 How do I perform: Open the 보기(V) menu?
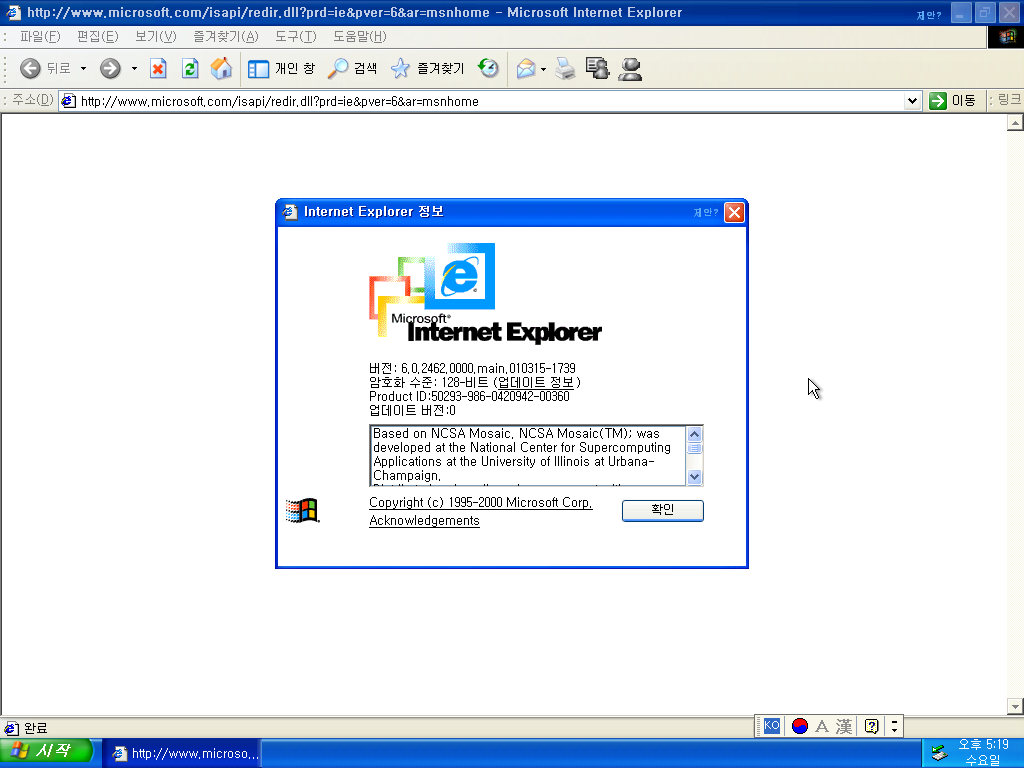(155, 37)
